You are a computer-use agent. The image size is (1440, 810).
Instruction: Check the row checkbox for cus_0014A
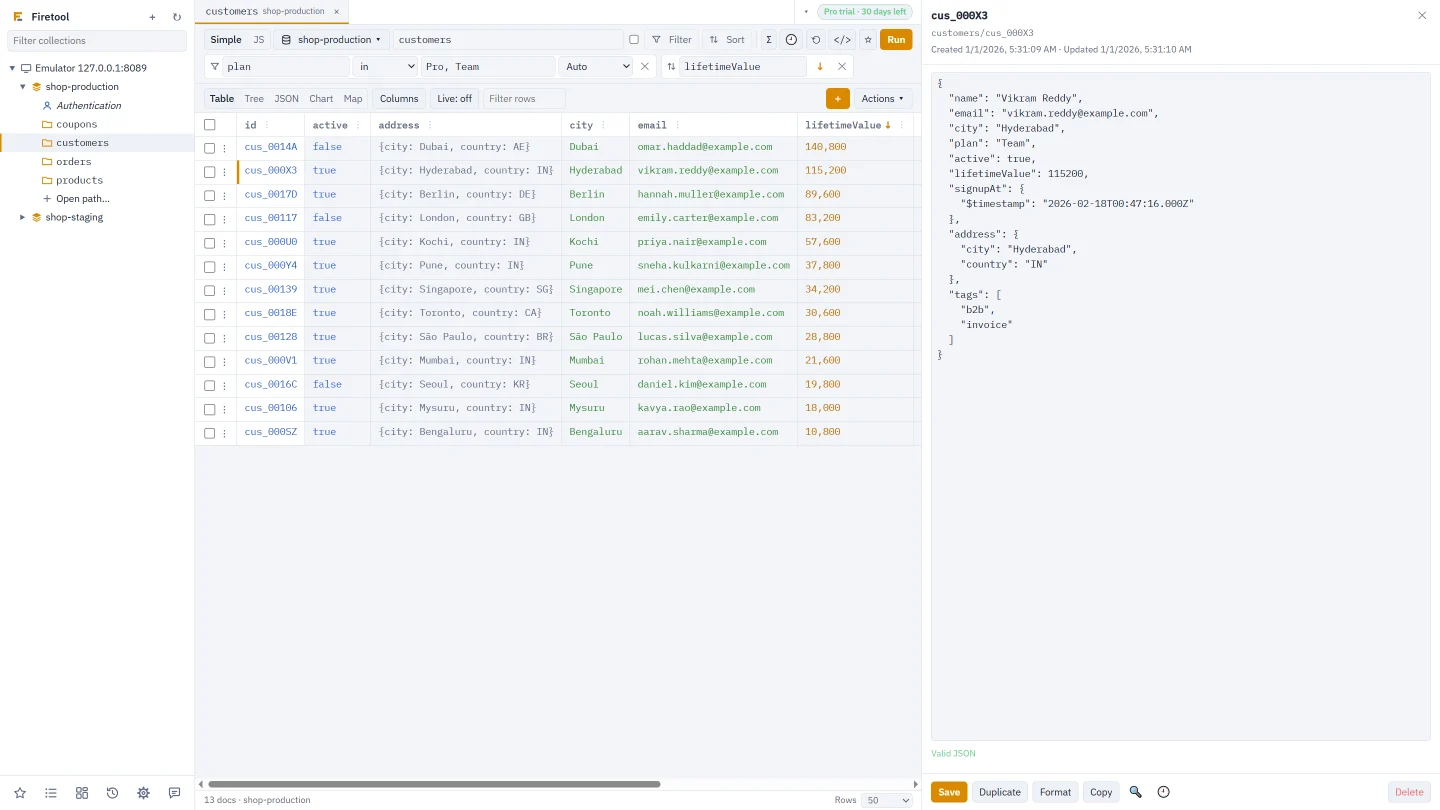[x=210, y=148]
